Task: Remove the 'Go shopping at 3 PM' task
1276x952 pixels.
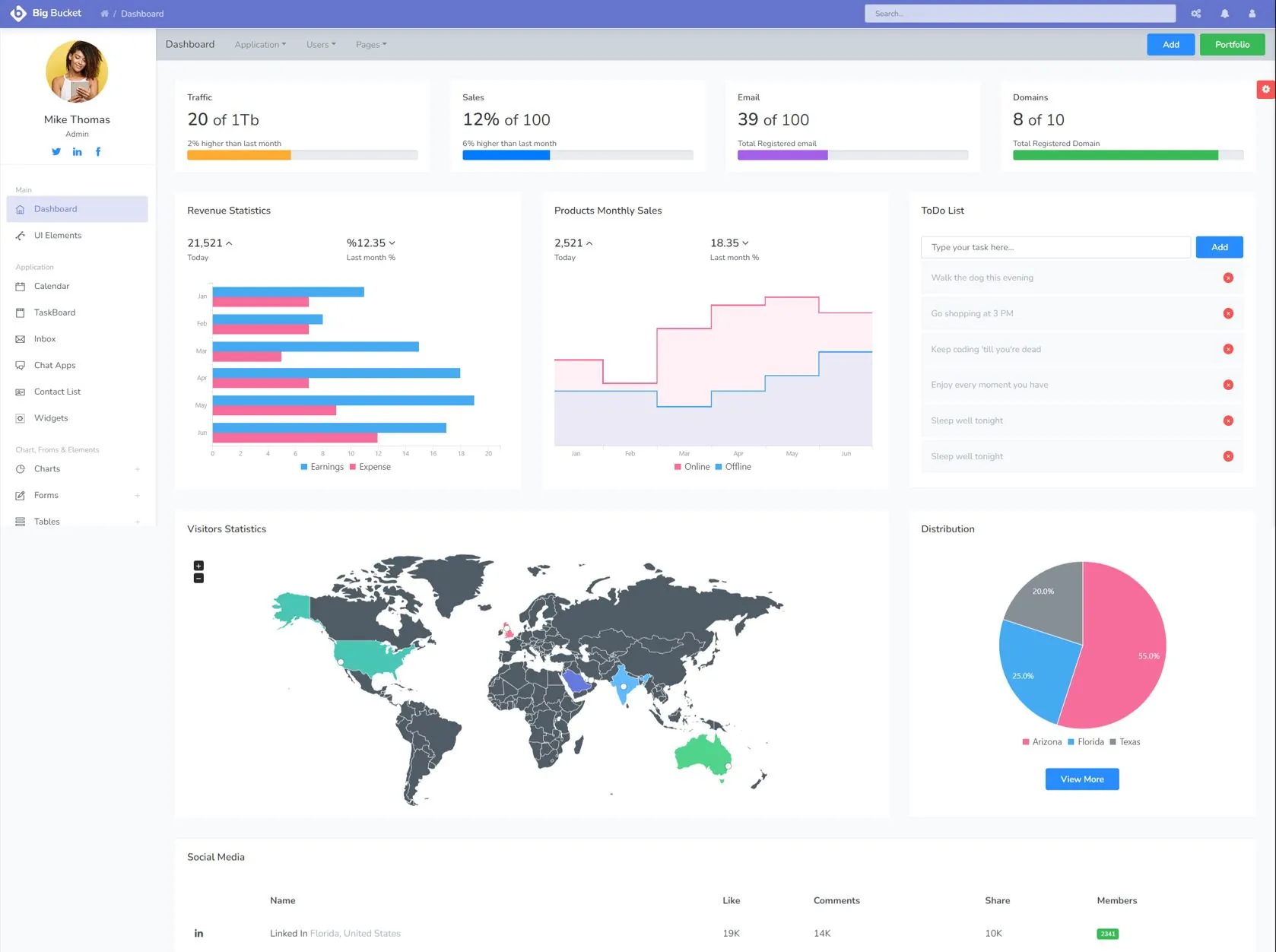Action: pos(1227,314)
